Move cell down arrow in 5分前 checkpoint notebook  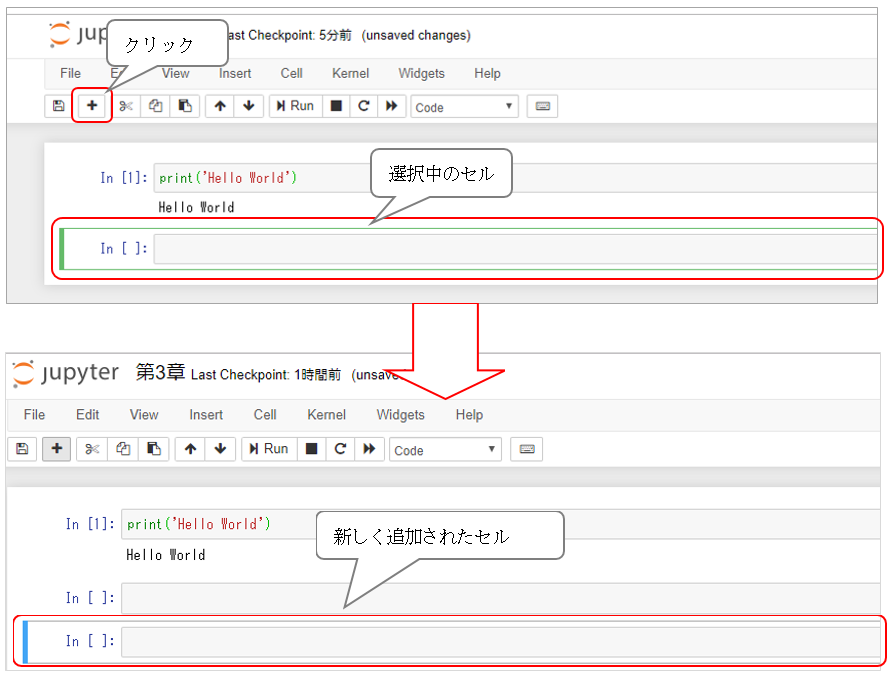click(x=247, y=106)
